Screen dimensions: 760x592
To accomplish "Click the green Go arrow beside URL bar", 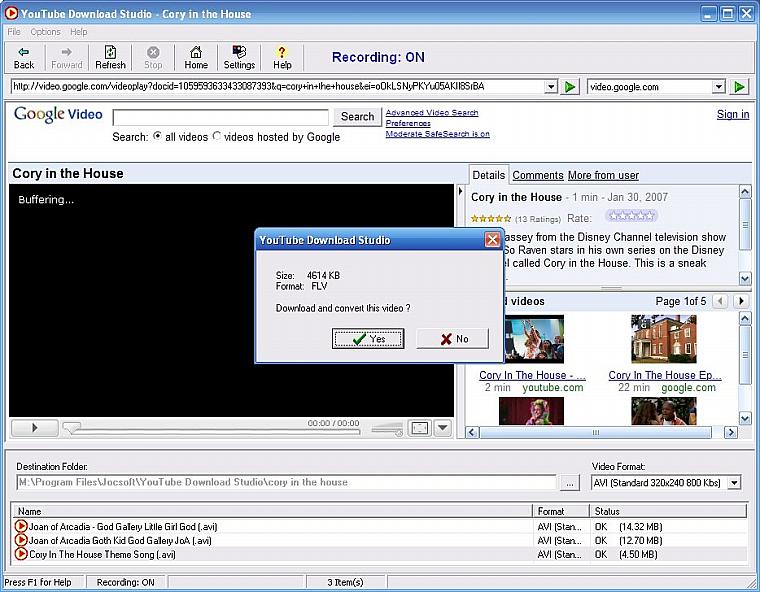I will (570, 87).
